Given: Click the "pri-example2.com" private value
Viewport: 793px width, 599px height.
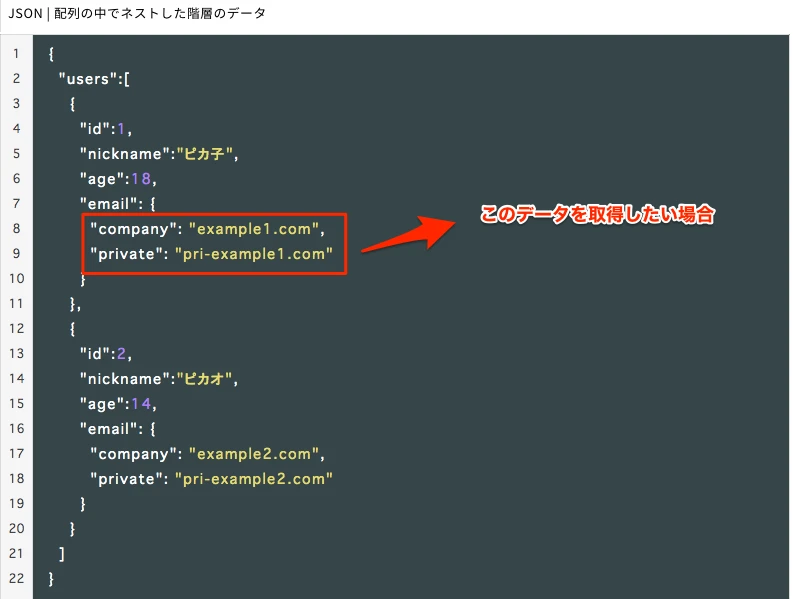Looking at the screenshot, I should pyautogui.click(x=254, y=479).
